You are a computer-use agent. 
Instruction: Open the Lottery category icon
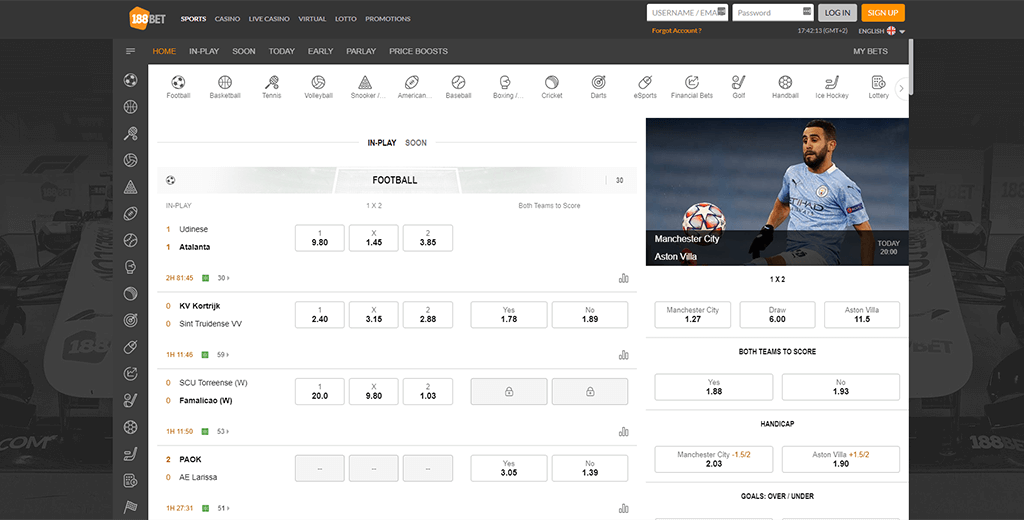[878, 87]
